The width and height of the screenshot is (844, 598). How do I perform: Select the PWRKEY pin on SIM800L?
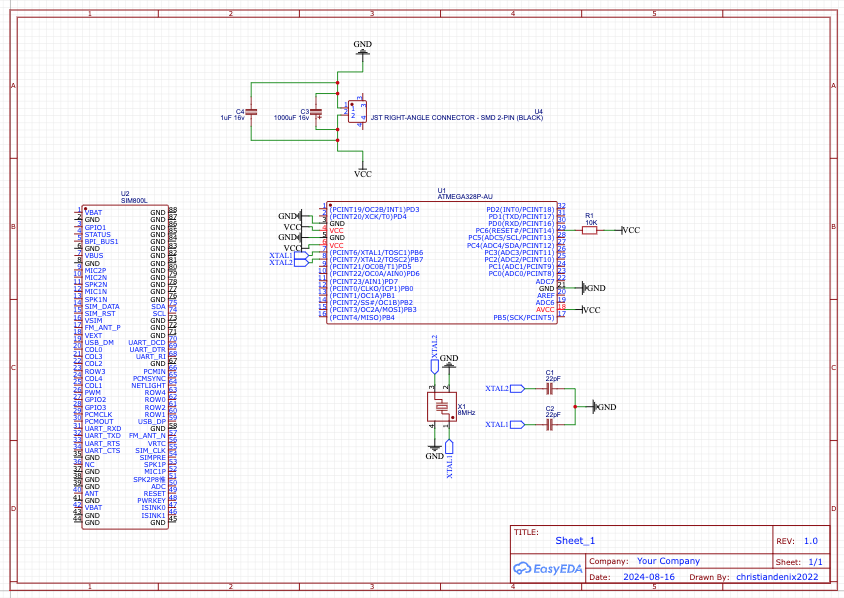pyautogui.click(x=151, y=501)
